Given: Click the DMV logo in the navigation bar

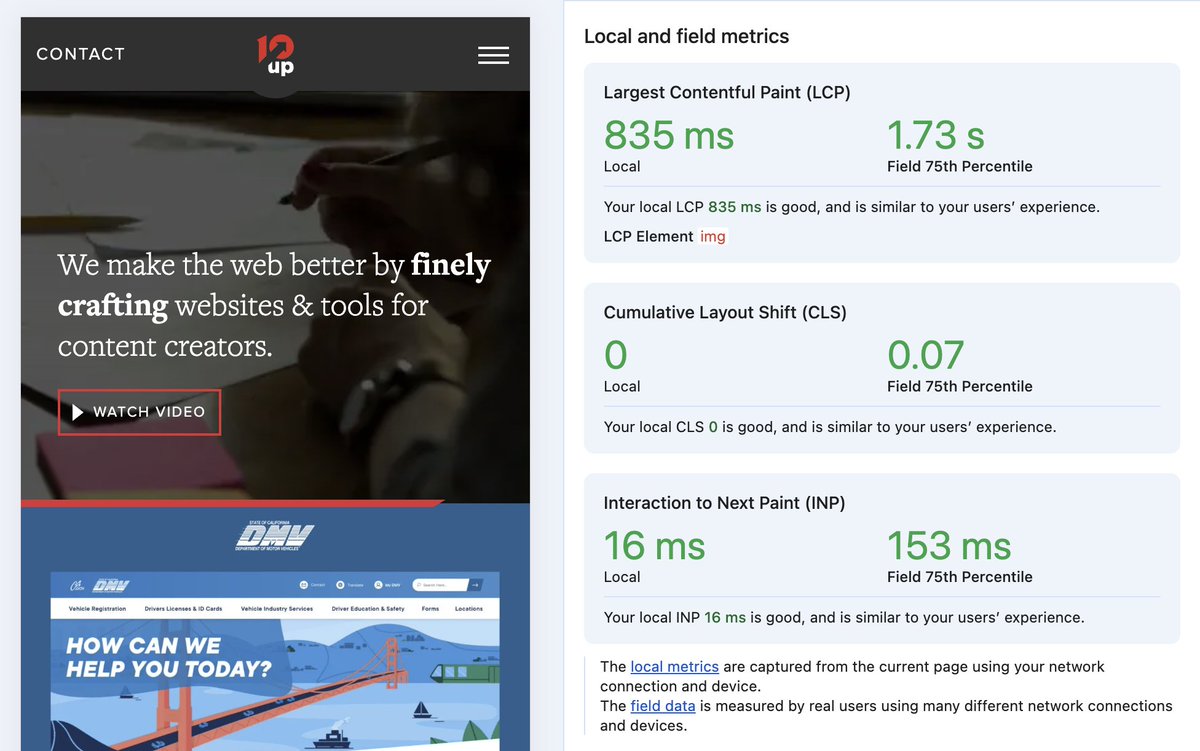Looking at the screenshot, I should [x=111, y=584].
